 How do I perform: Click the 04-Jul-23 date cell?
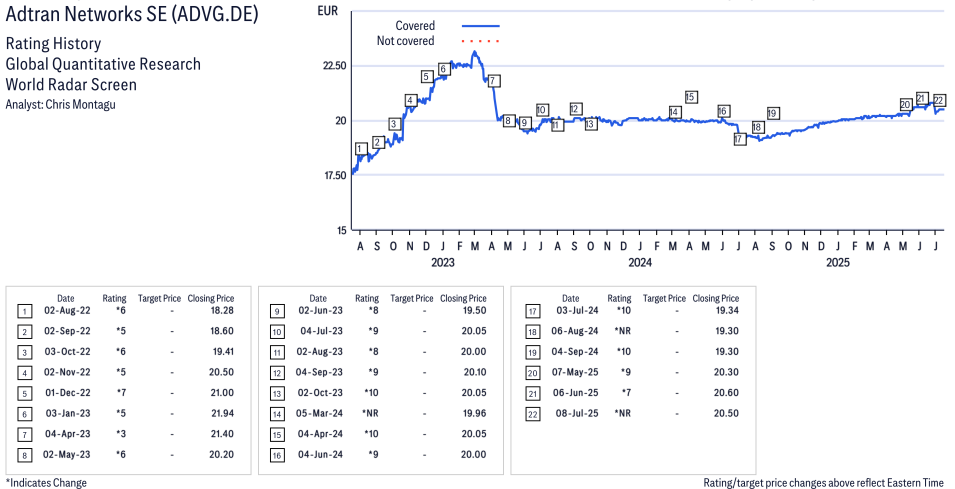(320, 331)
